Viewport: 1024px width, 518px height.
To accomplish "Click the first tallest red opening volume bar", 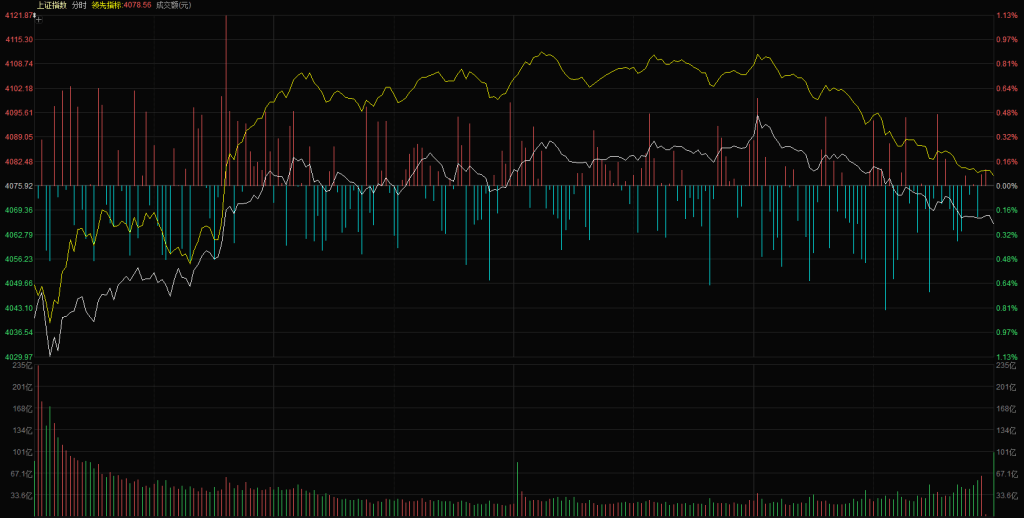I will tap(38, 440).
